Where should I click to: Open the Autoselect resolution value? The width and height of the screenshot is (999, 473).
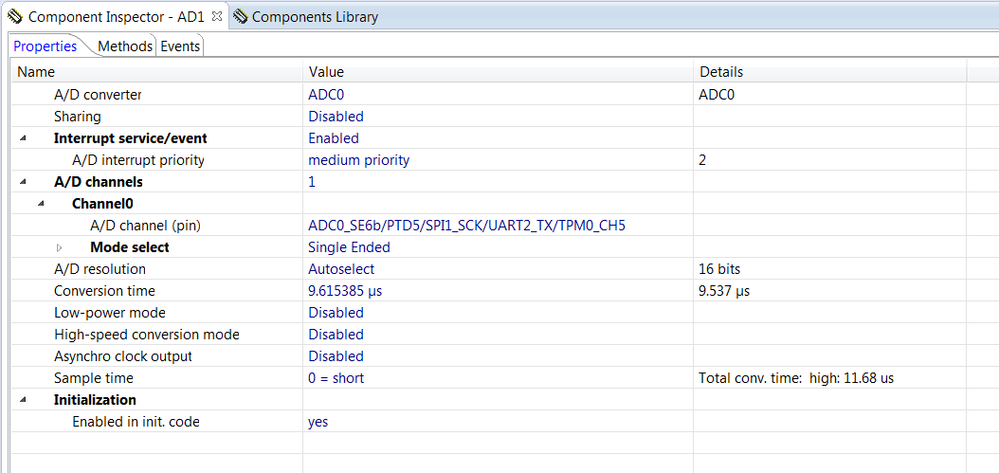click(341, 269)
